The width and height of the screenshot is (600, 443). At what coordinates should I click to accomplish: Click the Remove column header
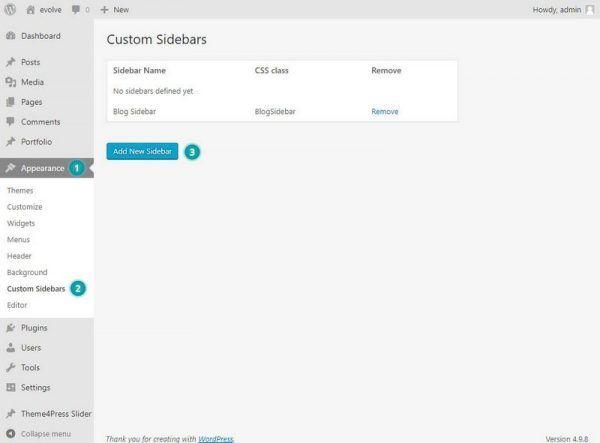coord(386,70)
